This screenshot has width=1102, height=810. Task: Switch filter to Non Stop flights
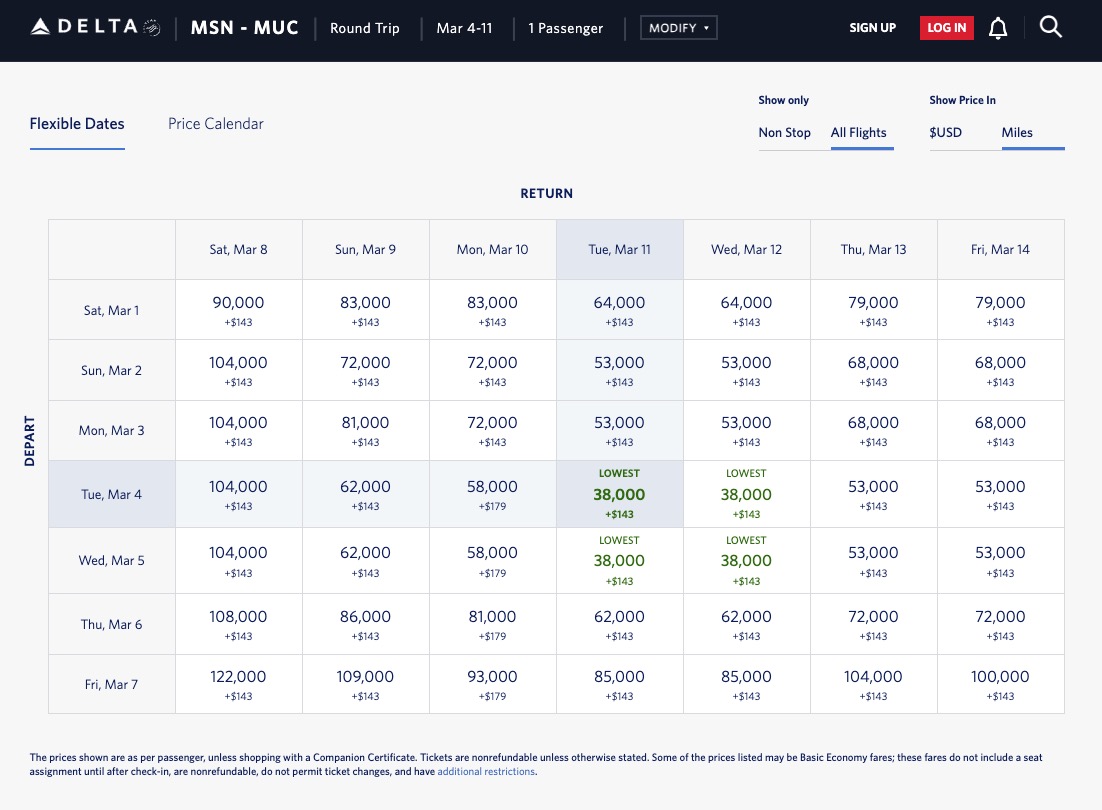click(x=785, y=132)
